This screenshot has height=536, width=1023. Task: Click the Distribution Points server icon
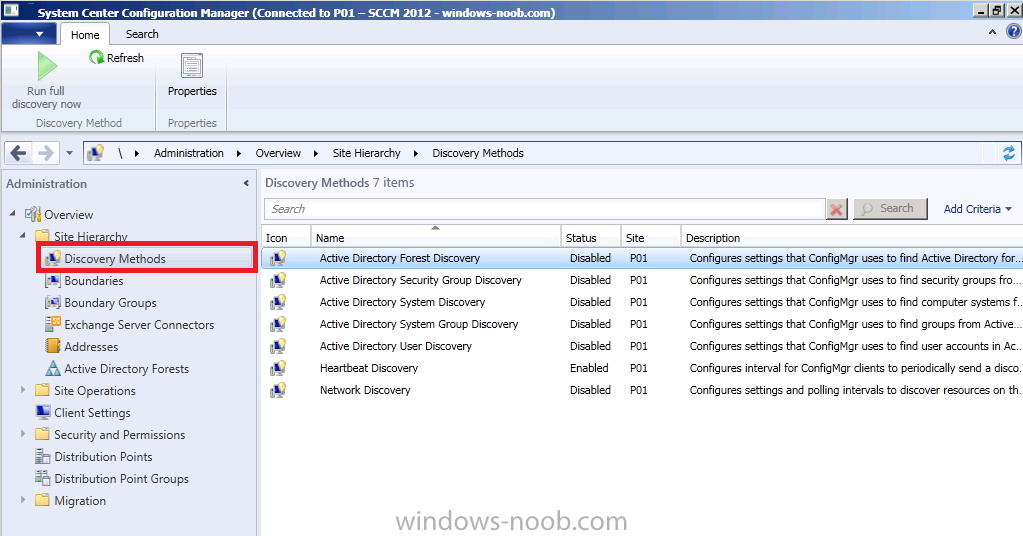43,456
